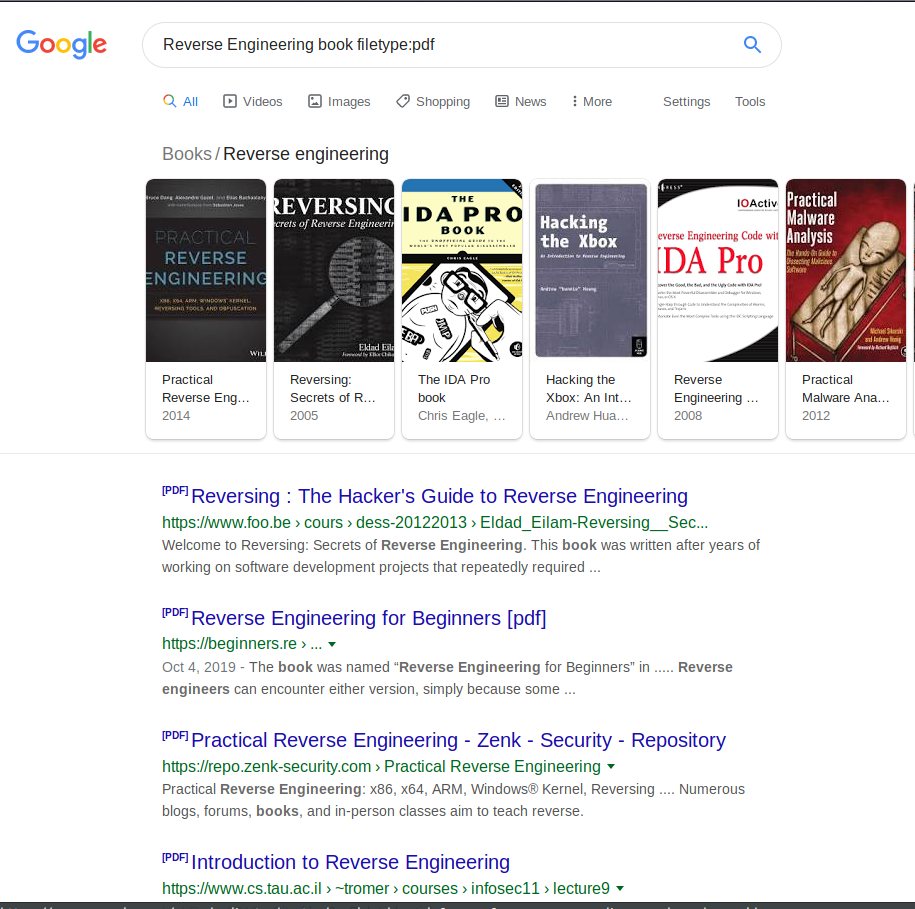
Task: Switch to the Videos tab
Action: coord(252,102)
